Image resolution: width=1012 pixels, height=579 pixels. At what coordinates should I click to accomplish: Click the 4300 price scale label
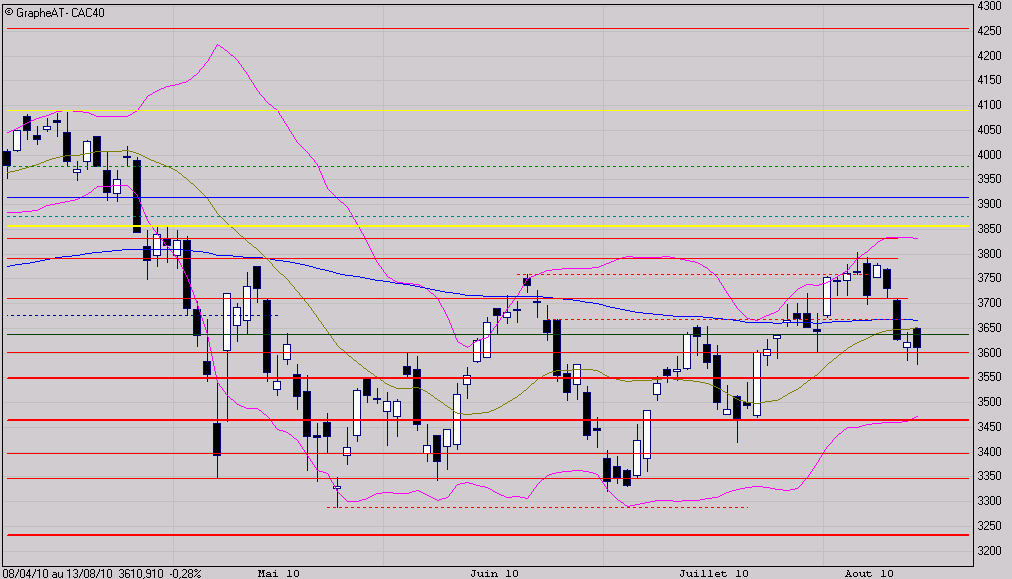coord(989,6)
